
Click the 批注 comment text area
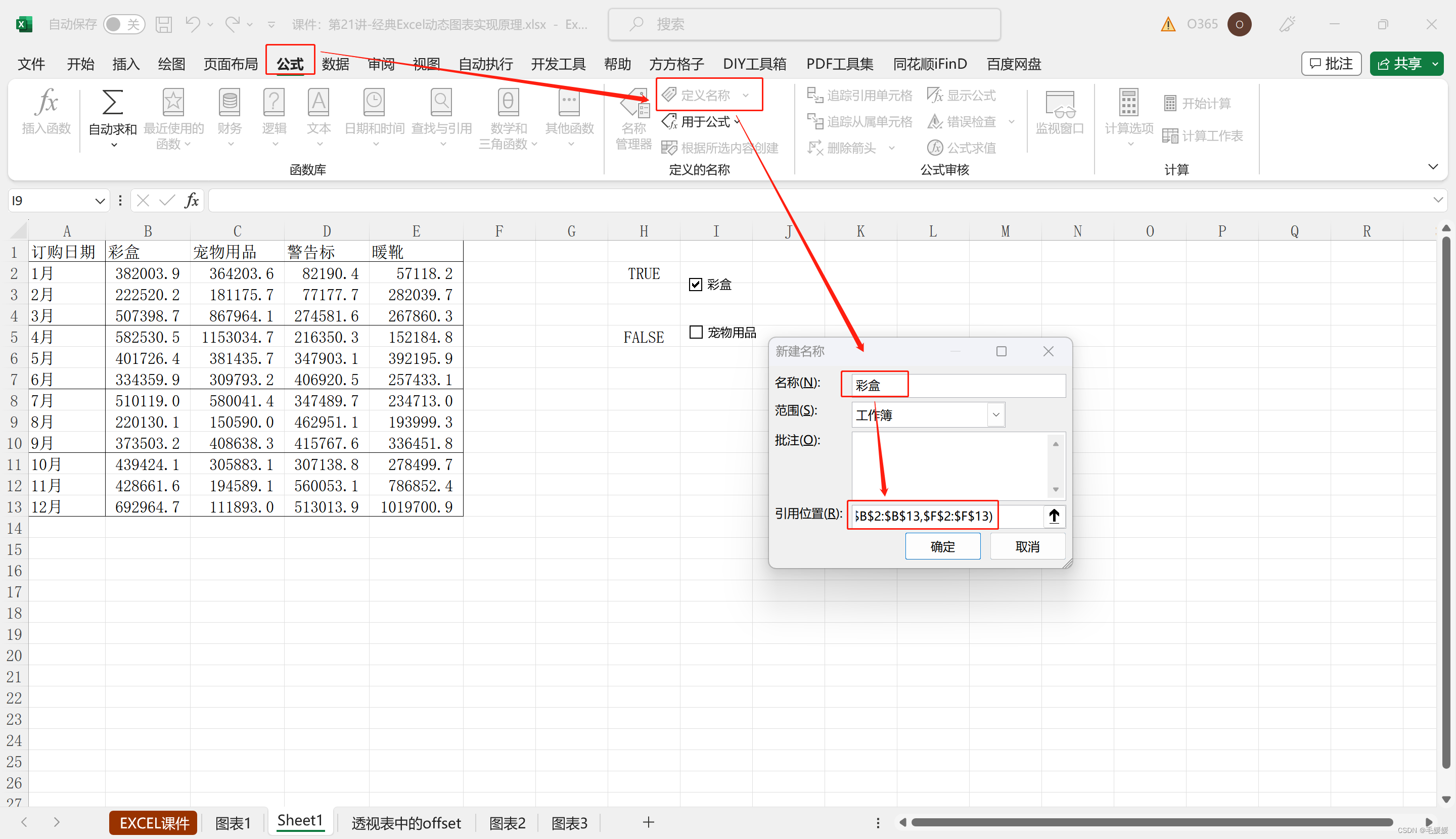[949, 465]
